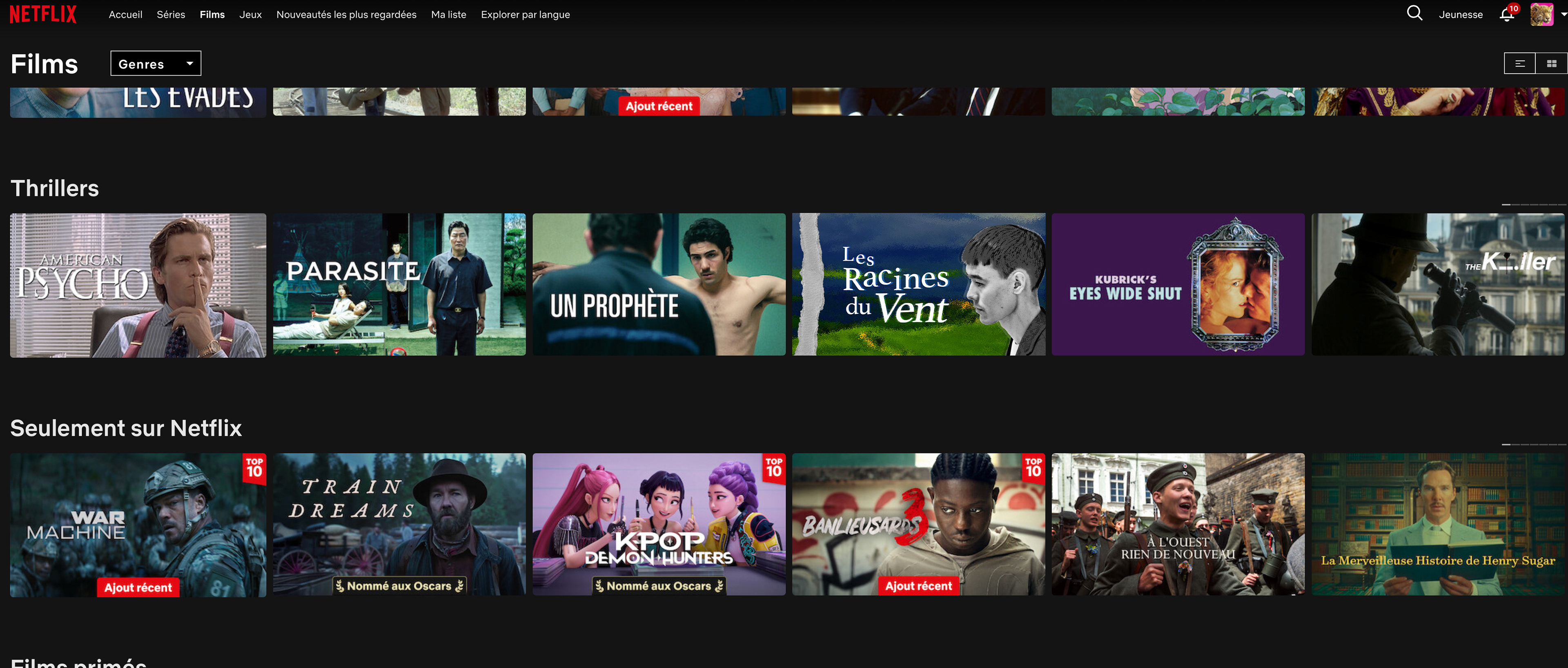Viewport: 1568px width, 668px height.
Task: Open the search magnifier icon
Action: [x=1414, y=13]
